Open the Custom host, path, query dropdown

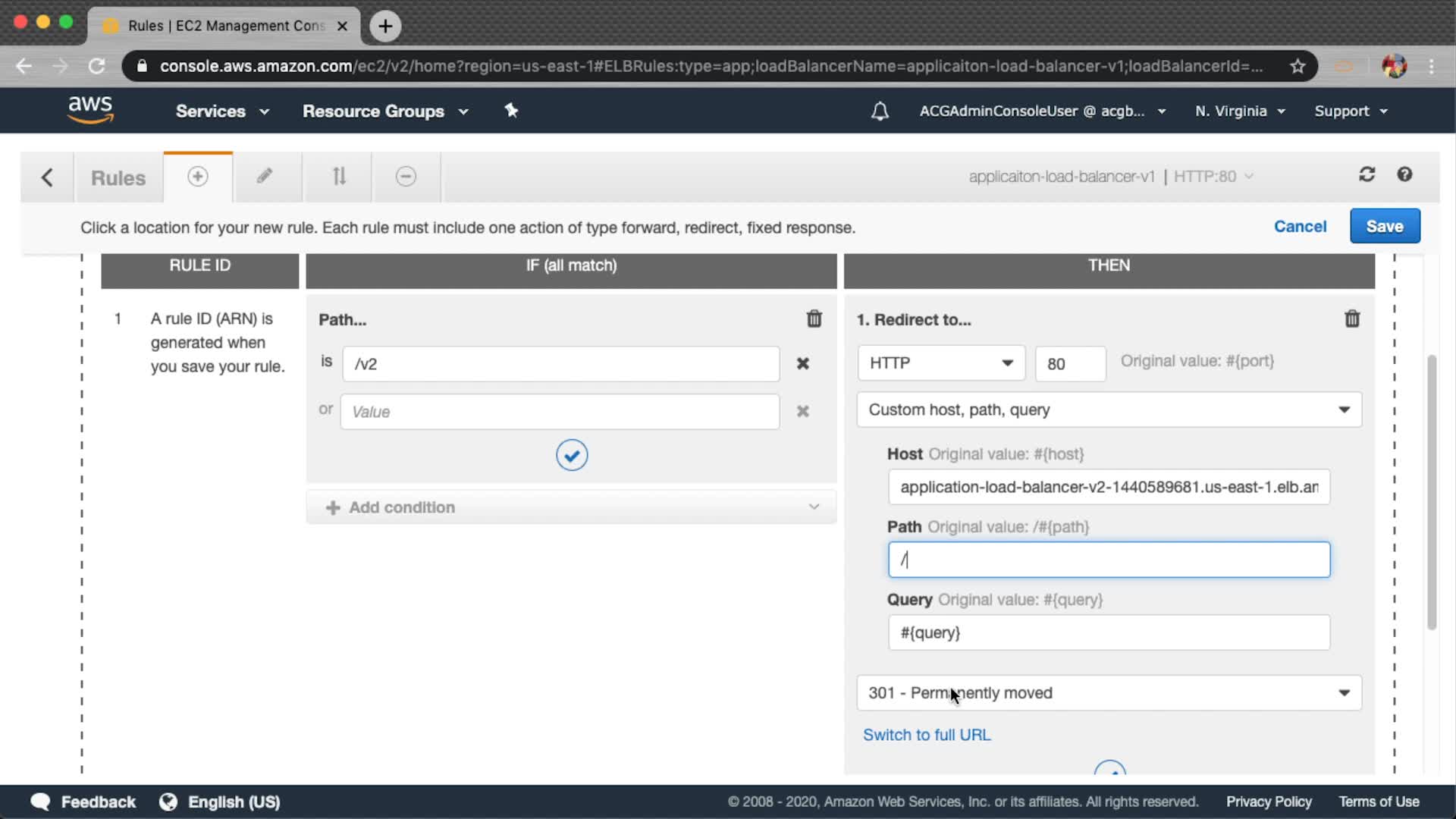(x=1109, y=410)
